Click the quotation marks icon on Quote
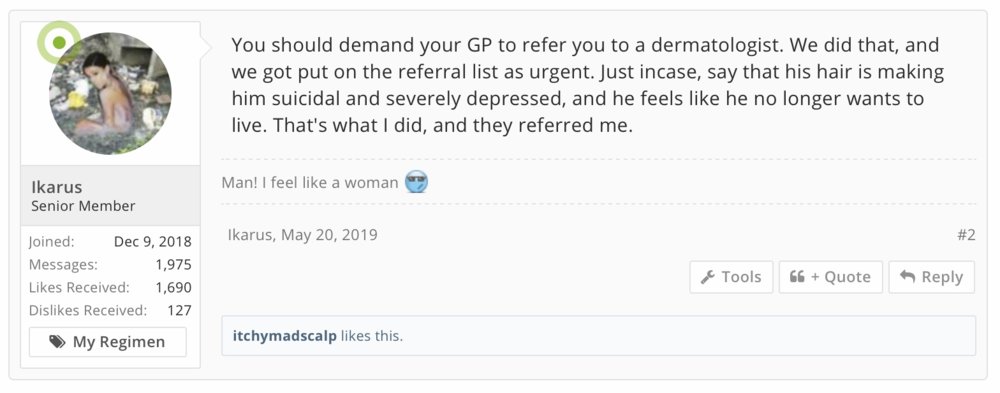 [797, 277]
